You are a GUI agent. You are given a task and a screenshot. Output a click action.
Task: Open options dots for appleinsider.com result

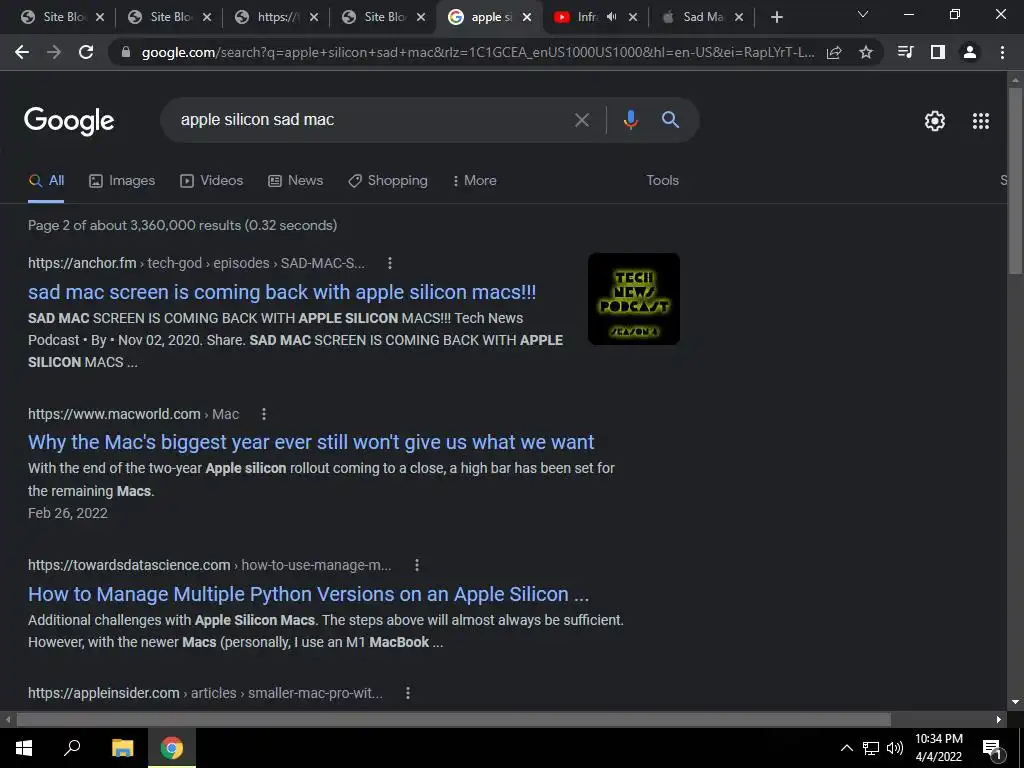click(x=408, y=693)
